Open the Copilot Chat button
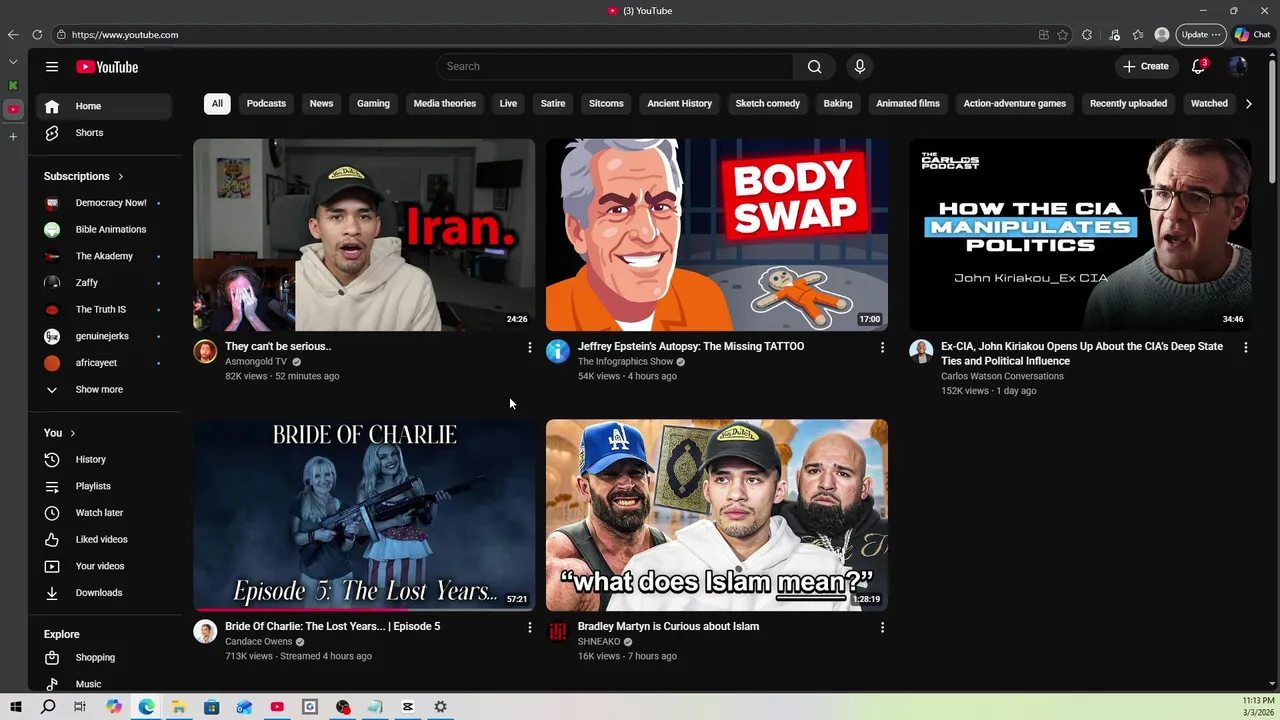The width and height of the screenshot is (1280, 720). [x=1252, y=35]
